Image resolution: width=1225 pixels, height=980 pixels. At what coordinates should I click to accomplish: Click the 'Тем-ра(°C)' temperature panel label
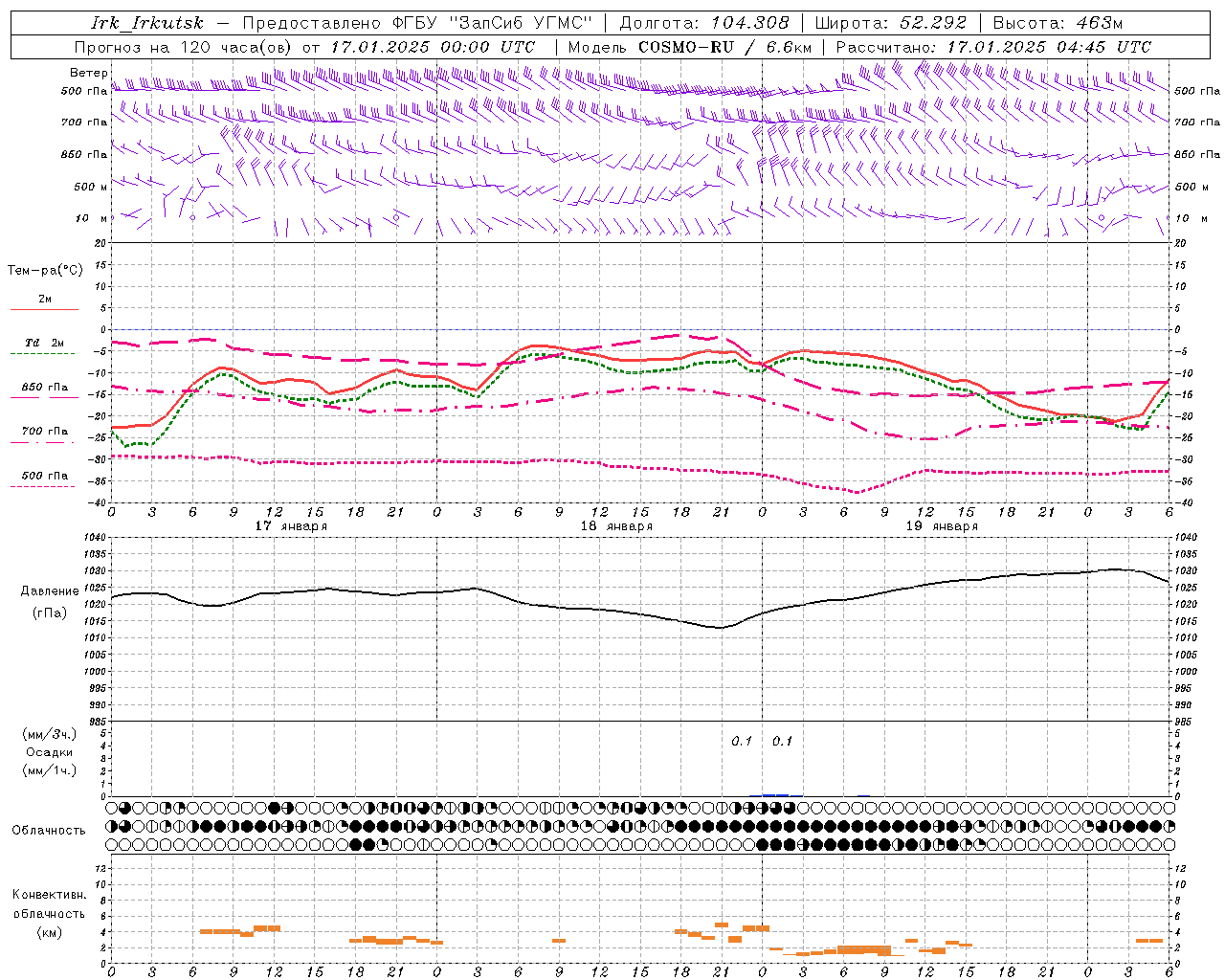click(x=45, y=271)
